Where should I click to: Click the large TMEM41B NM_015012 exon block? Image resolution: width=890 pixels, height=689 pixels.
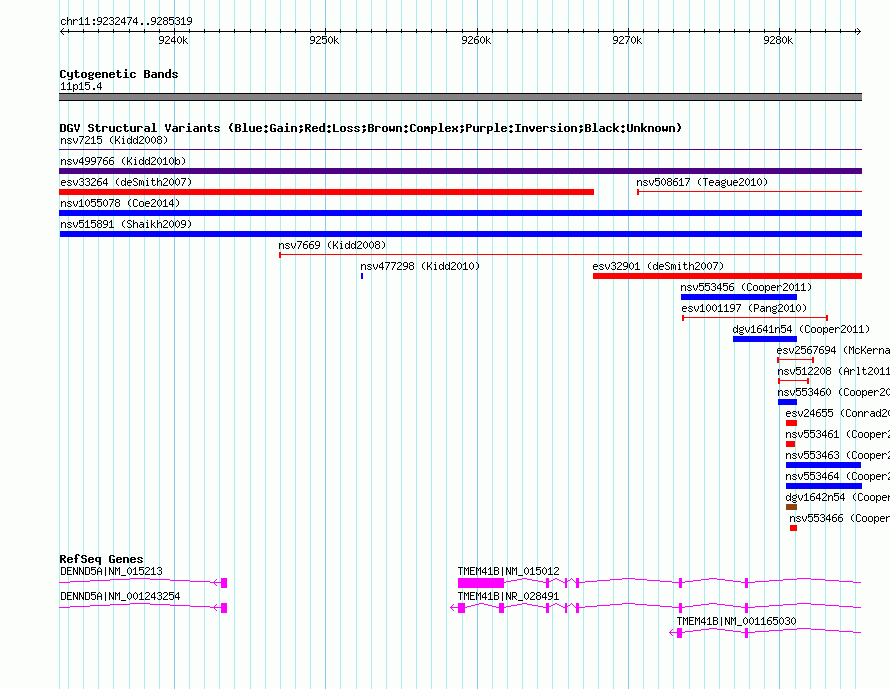pyautogui.click(x=481, y=583)
